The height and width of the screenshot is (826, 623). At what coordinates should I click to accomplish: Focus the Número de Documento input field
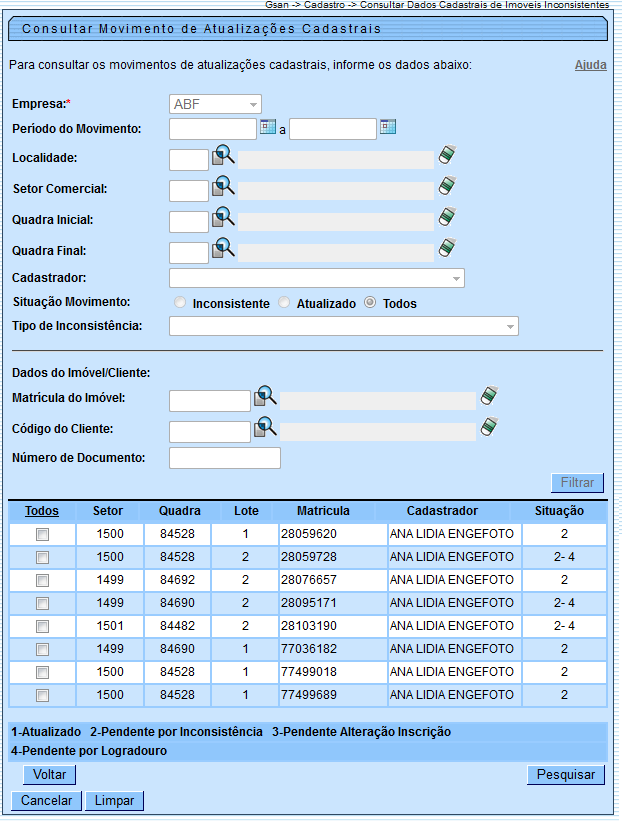[225, 458]
